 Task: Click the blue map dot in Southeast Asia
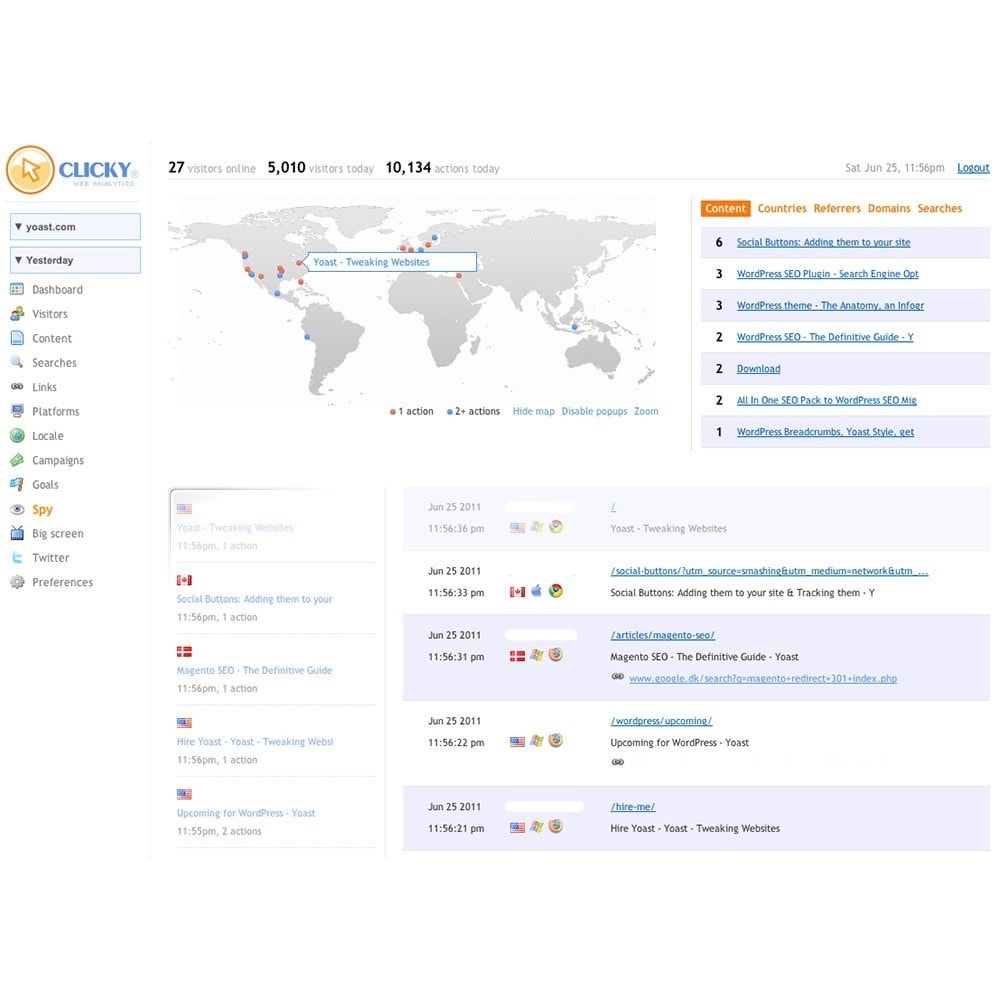coord(575,327)
